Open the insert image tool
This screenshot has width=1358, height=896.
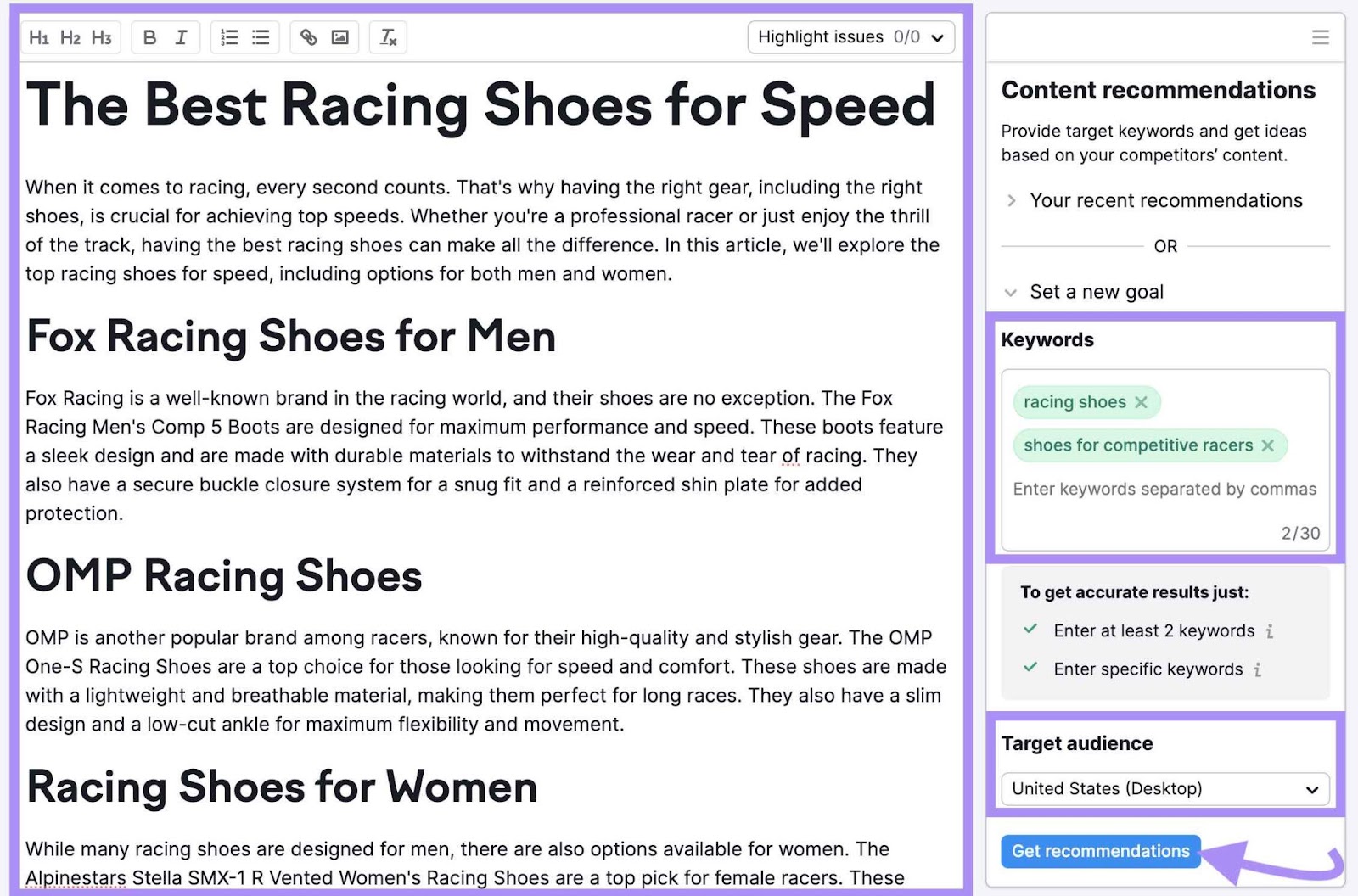point(340,36)
